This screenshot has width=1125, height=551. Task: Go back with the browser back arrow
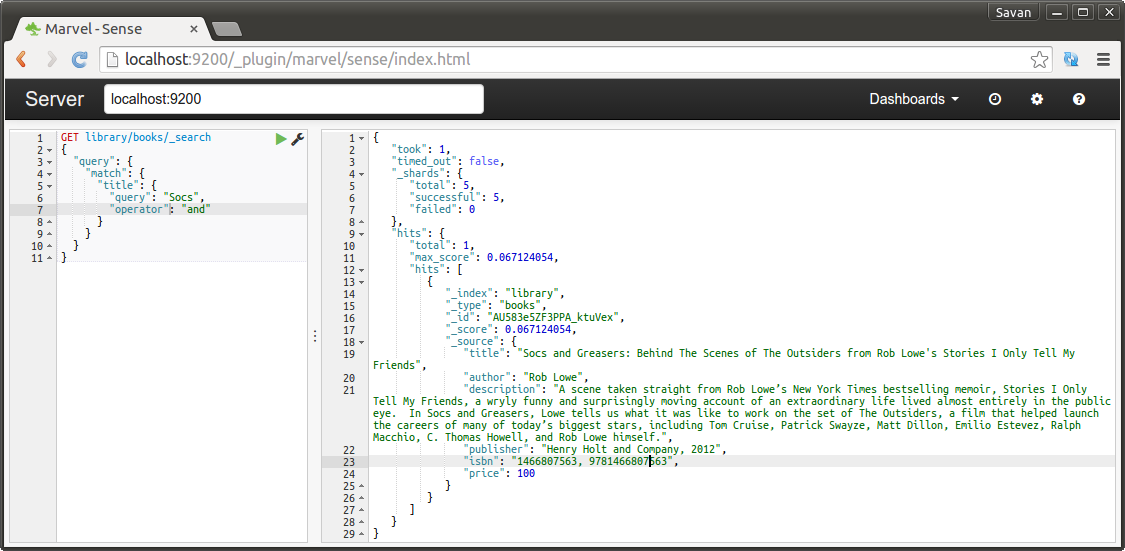tap(21, 60)
